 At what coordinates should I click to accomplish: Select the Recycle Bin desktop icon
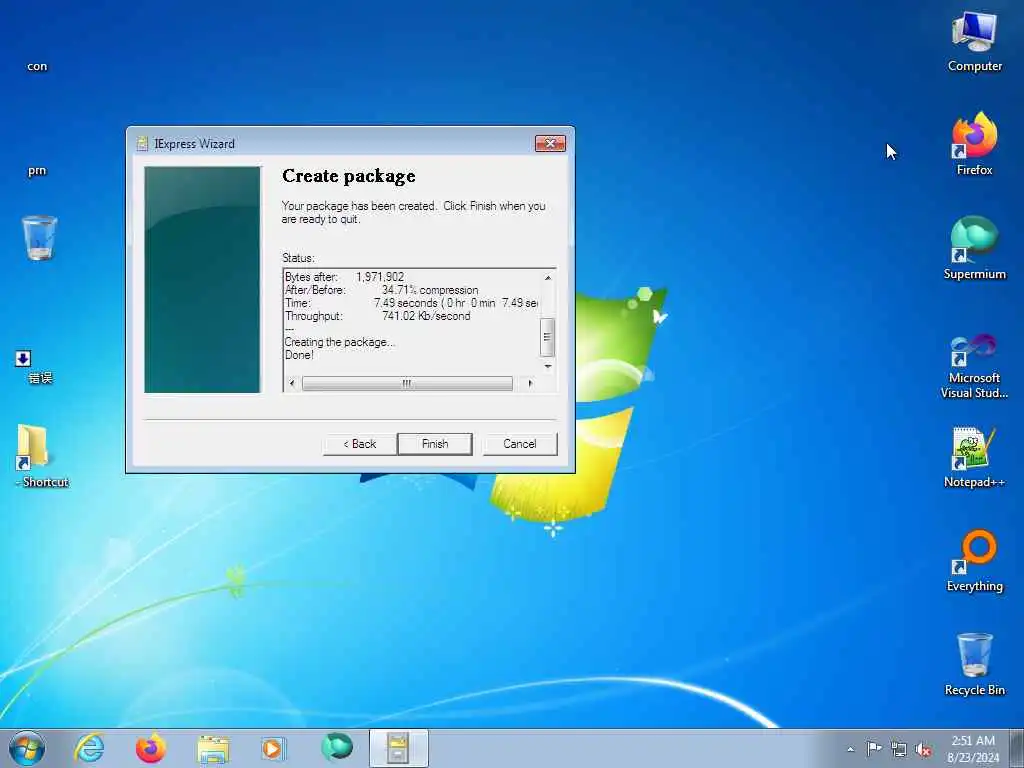974,664
